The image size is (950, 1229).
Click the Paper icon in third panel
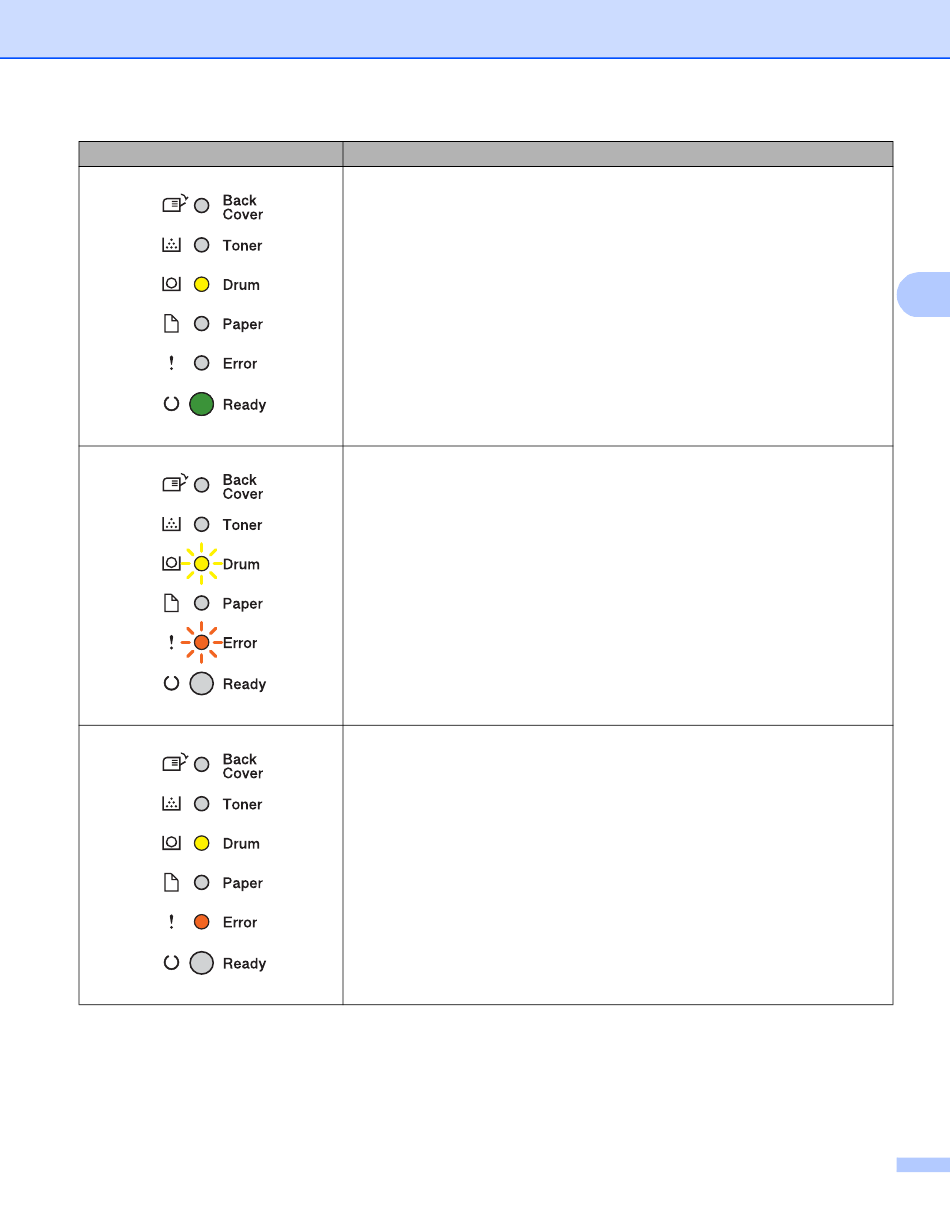tap(171, 883)
